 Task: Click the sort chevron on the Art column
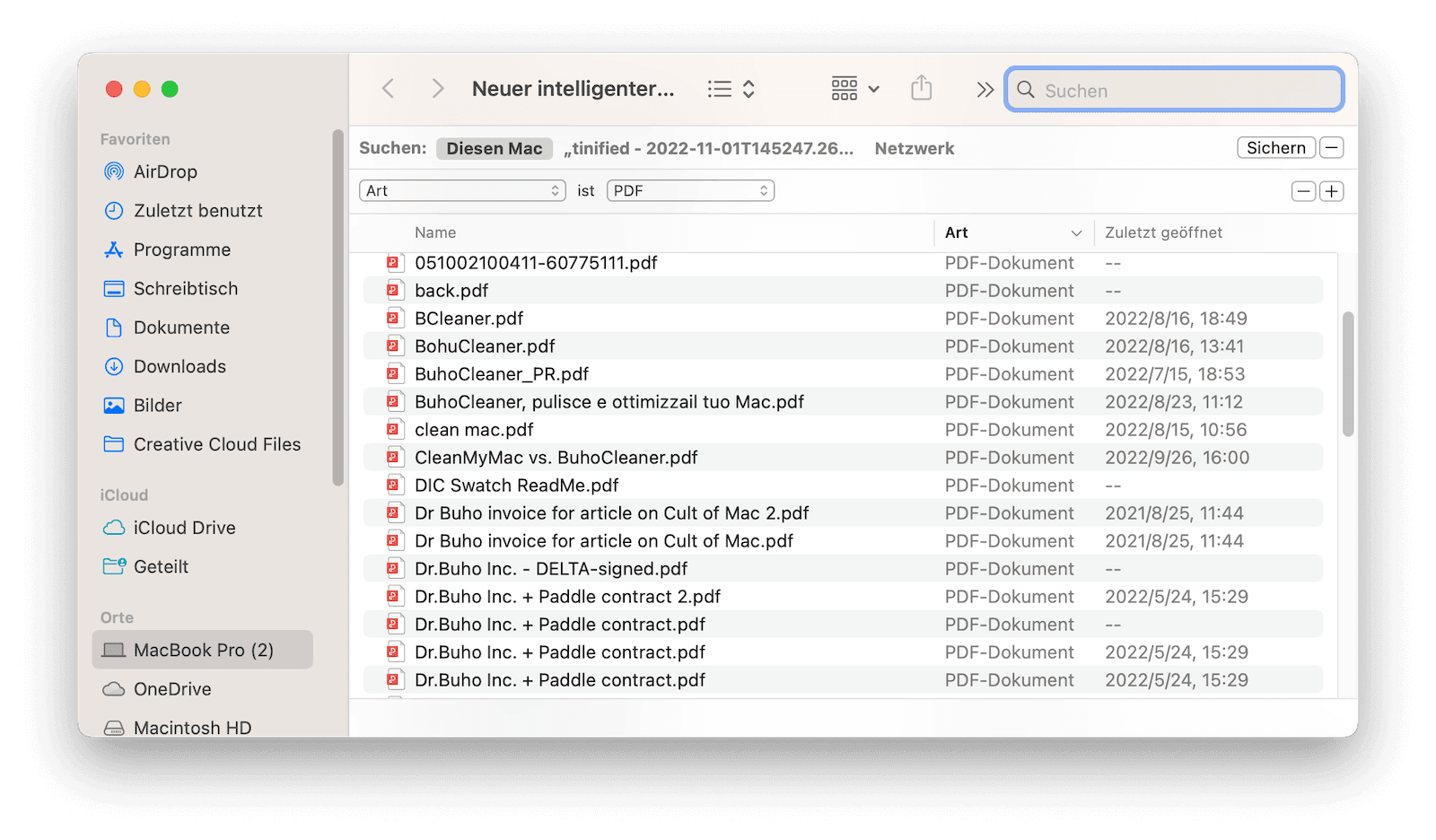(1076, 232)
